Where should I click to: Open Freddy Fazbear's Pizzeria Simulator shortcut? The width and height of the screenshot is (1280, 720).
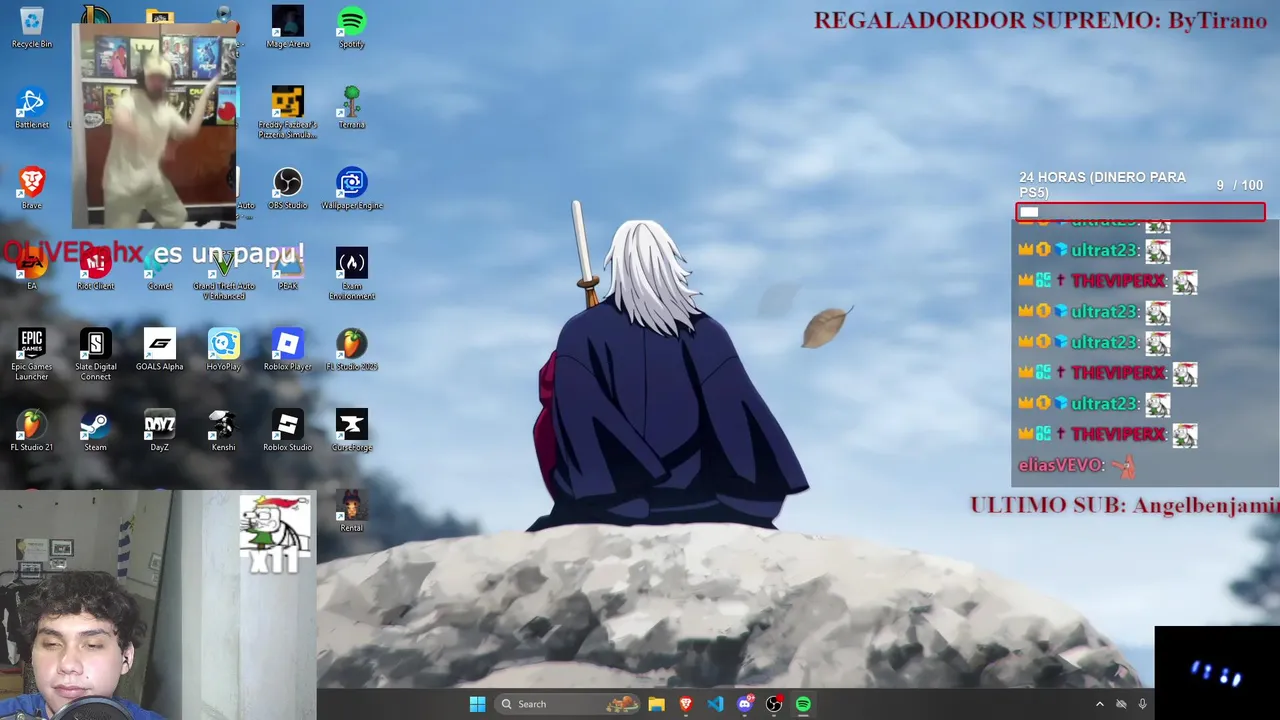288,112
